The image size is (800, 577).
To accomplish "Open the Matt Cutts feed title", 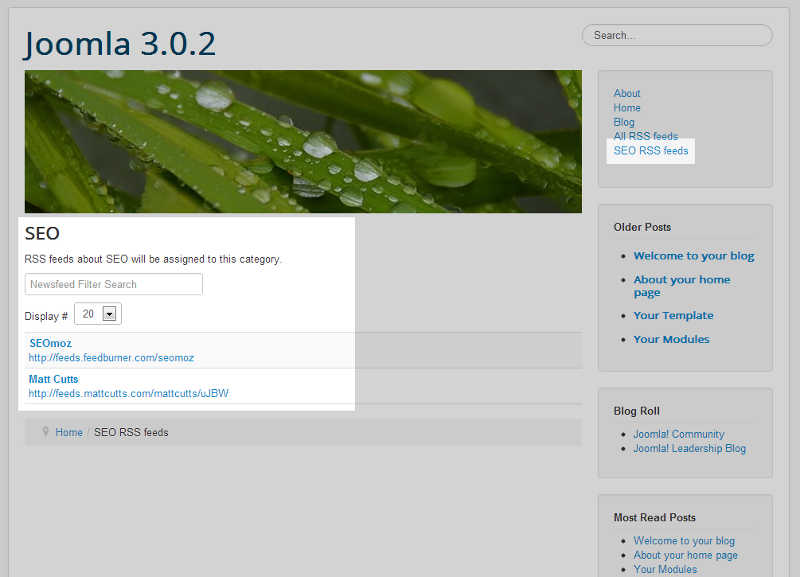I will point(54,379).
